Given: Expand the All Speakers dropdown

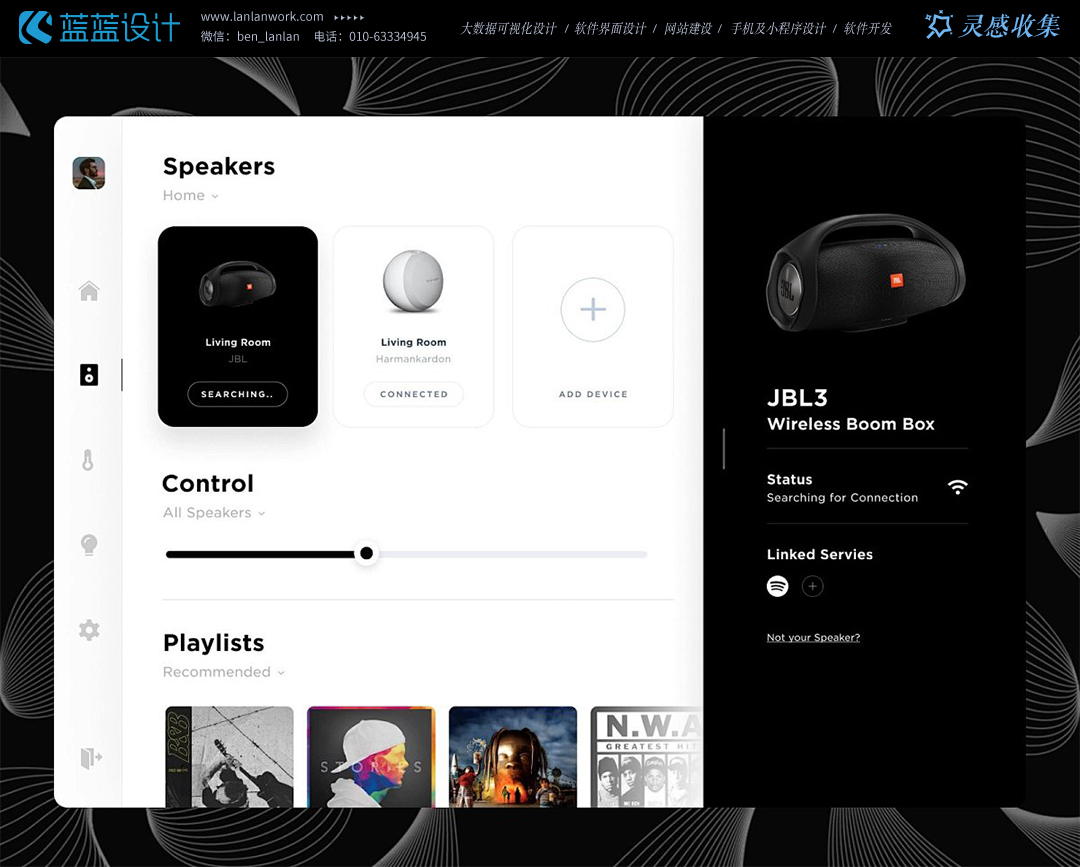Looking at the screenshot, I should coord(214,513).
